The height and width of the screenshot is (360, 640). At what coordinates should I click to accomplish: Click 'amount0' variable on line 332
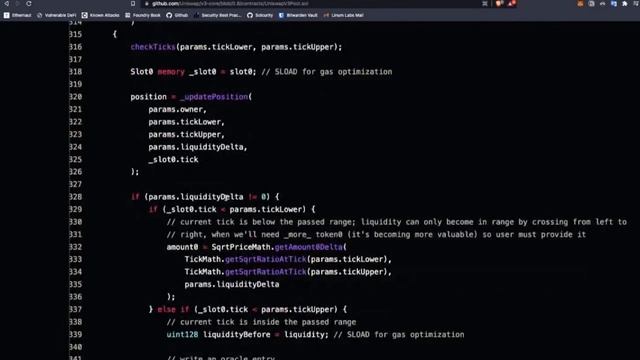pyautogui.click(x=182, y=247)
